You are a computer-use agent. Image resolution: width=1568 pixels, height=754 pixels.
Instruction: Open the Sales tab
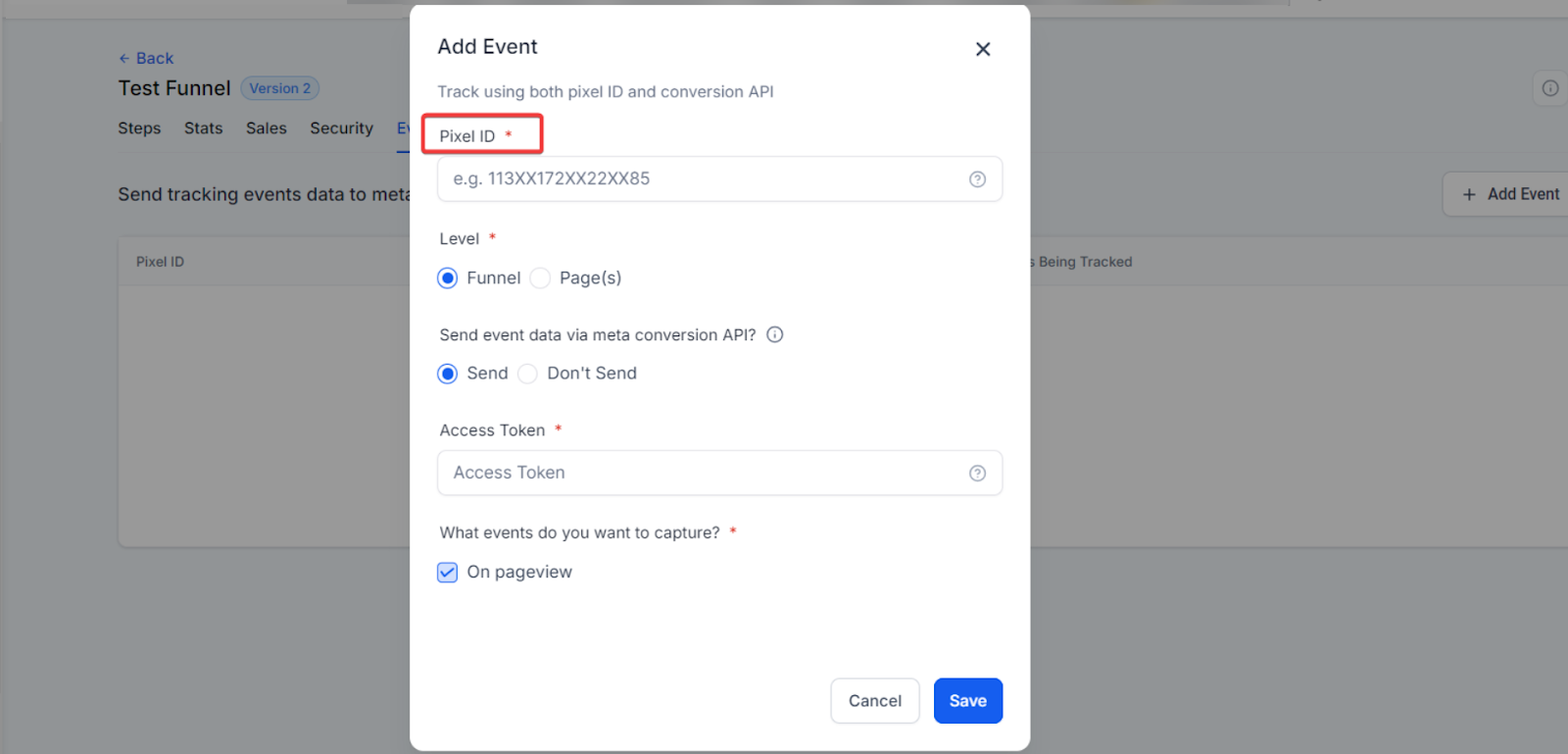click(x=267, y=128)
